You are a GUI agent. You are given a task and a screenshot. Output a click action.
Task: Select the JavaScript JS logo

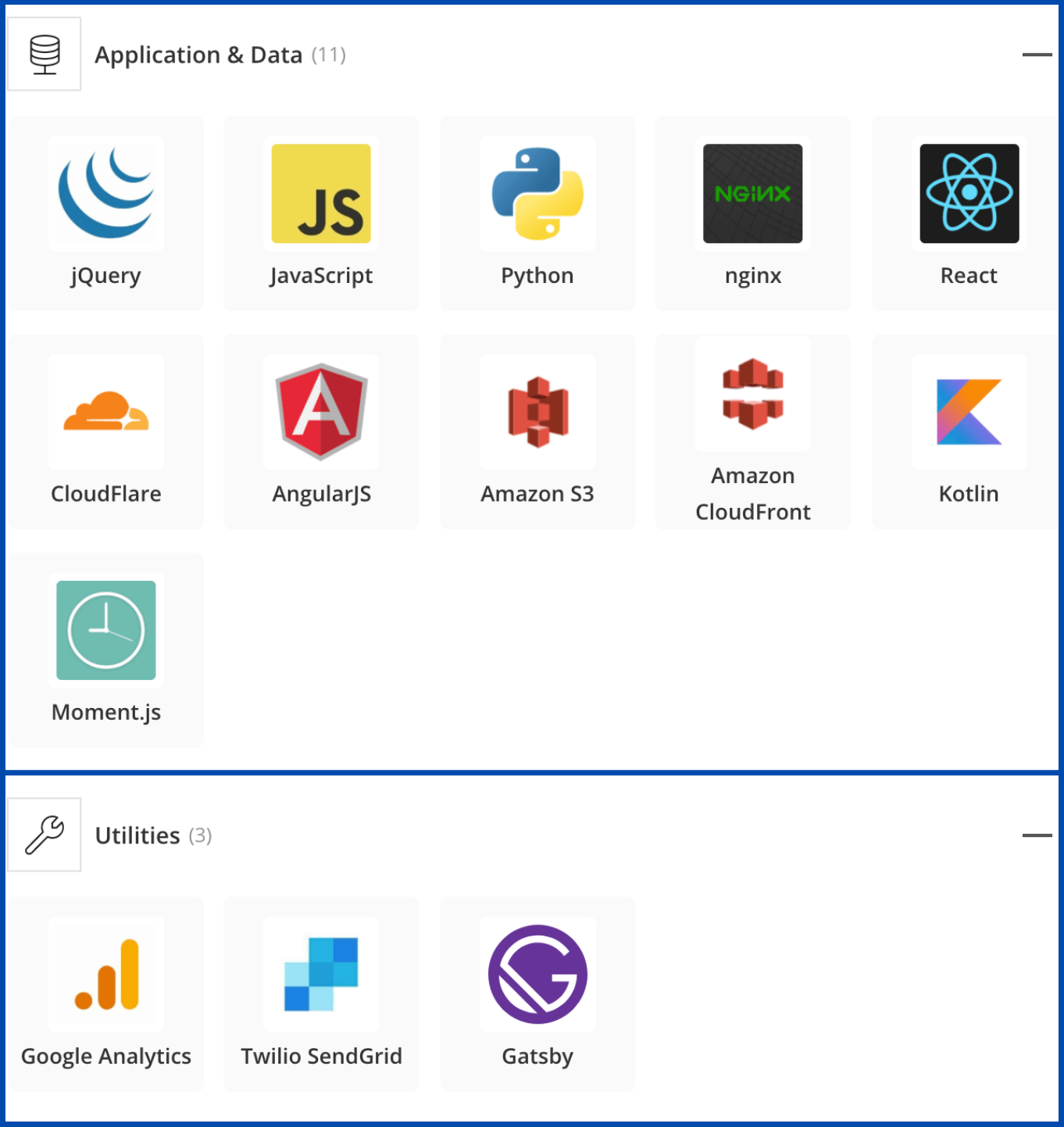click(321, 193)
